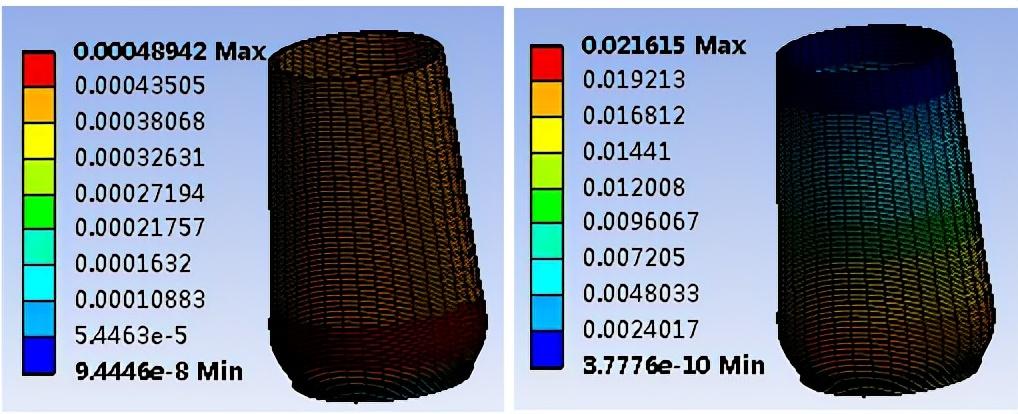Click the red swatch beside 0.021615 Max

click(x=545, y=63)
